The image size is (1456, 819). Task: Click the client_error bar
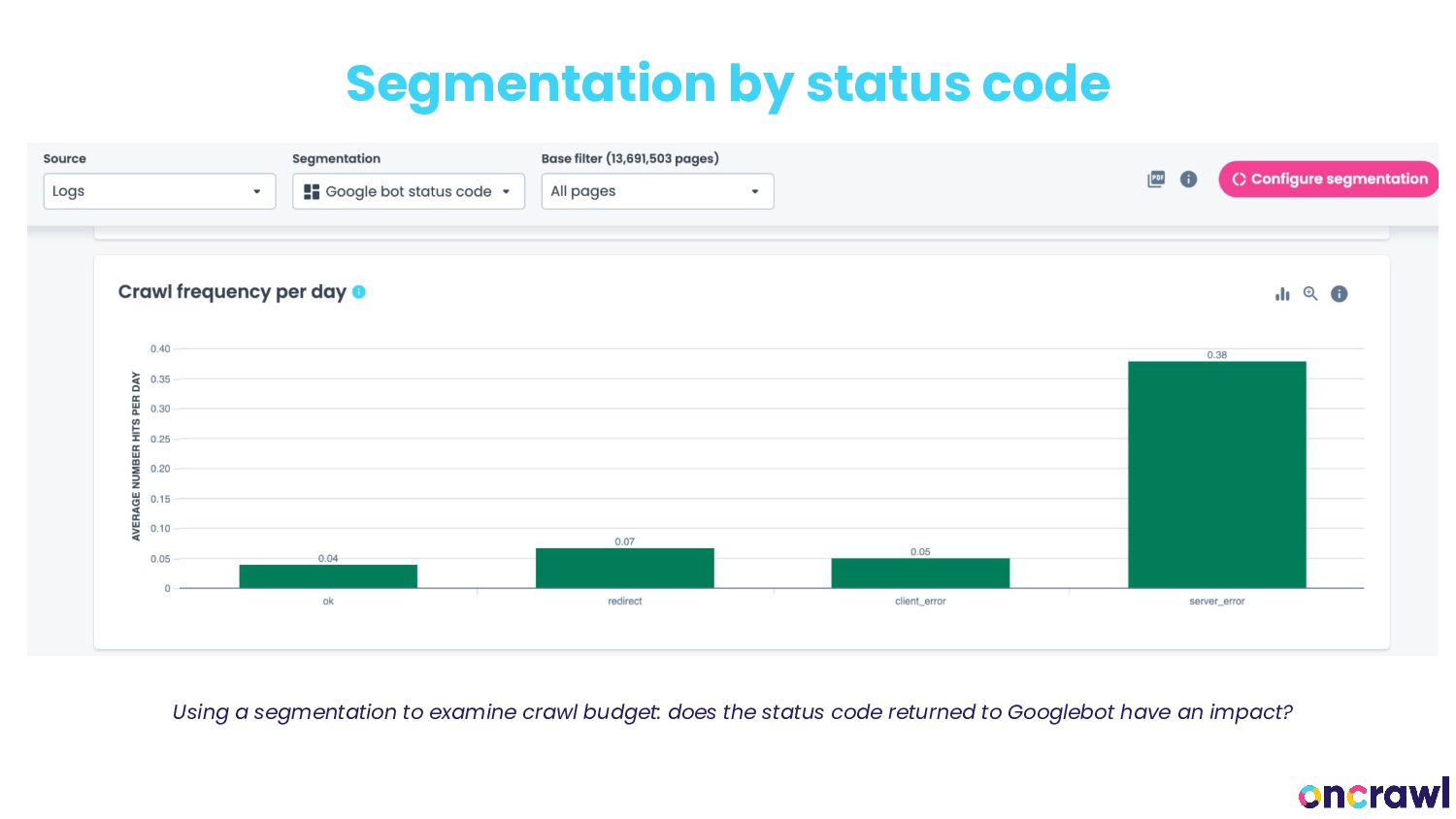coord(920,573)
